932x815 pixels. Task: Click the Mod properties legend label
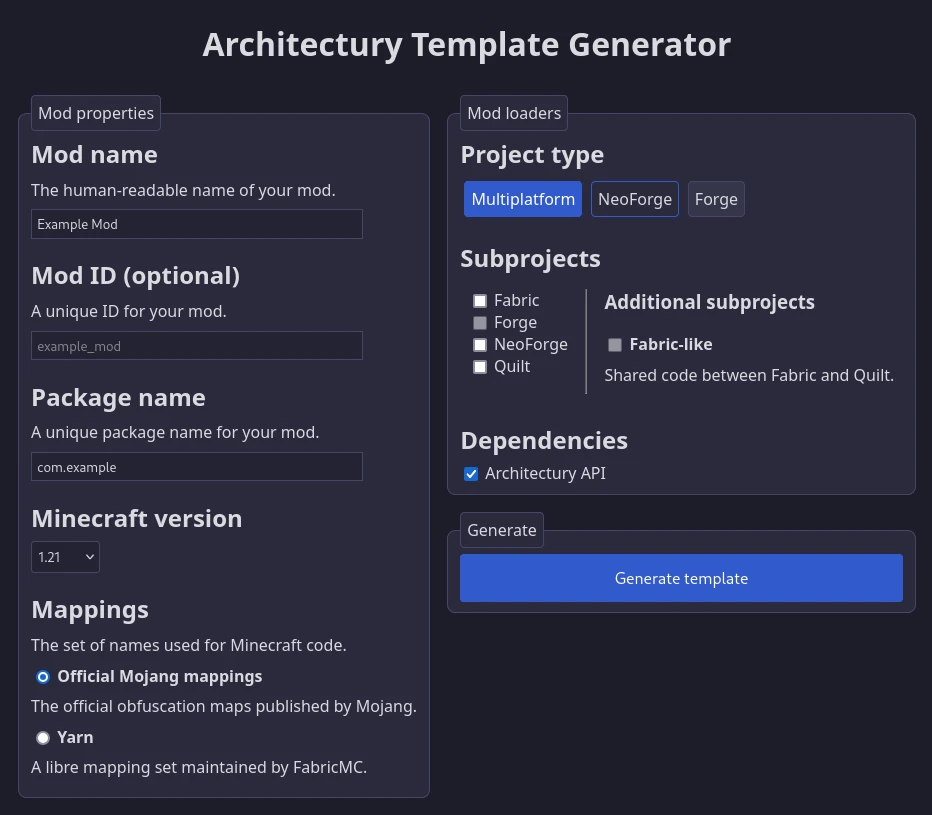pos(96,113)
